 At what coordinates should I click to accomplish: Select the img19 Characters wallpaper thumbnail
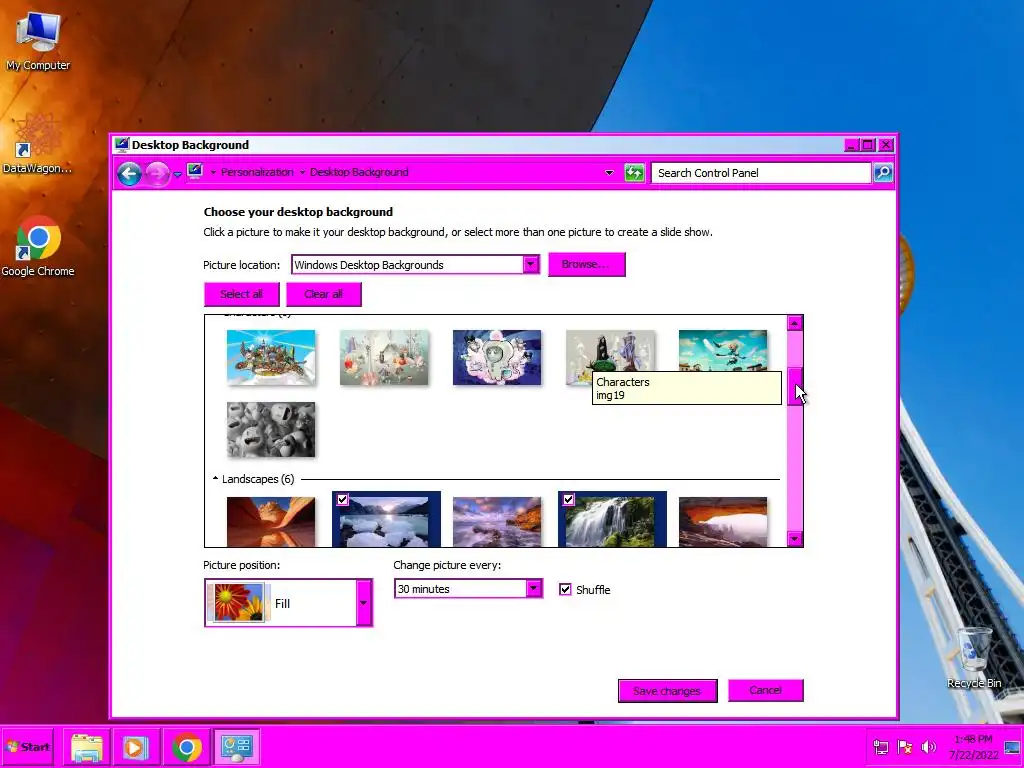click(x=610, y=353)
